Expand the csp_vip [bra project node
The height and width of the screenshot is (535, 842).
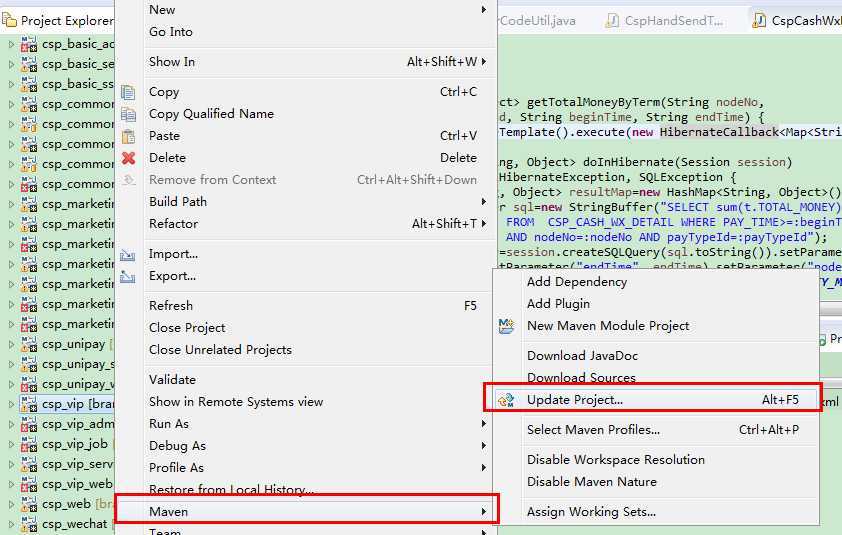tap(11, 404)
